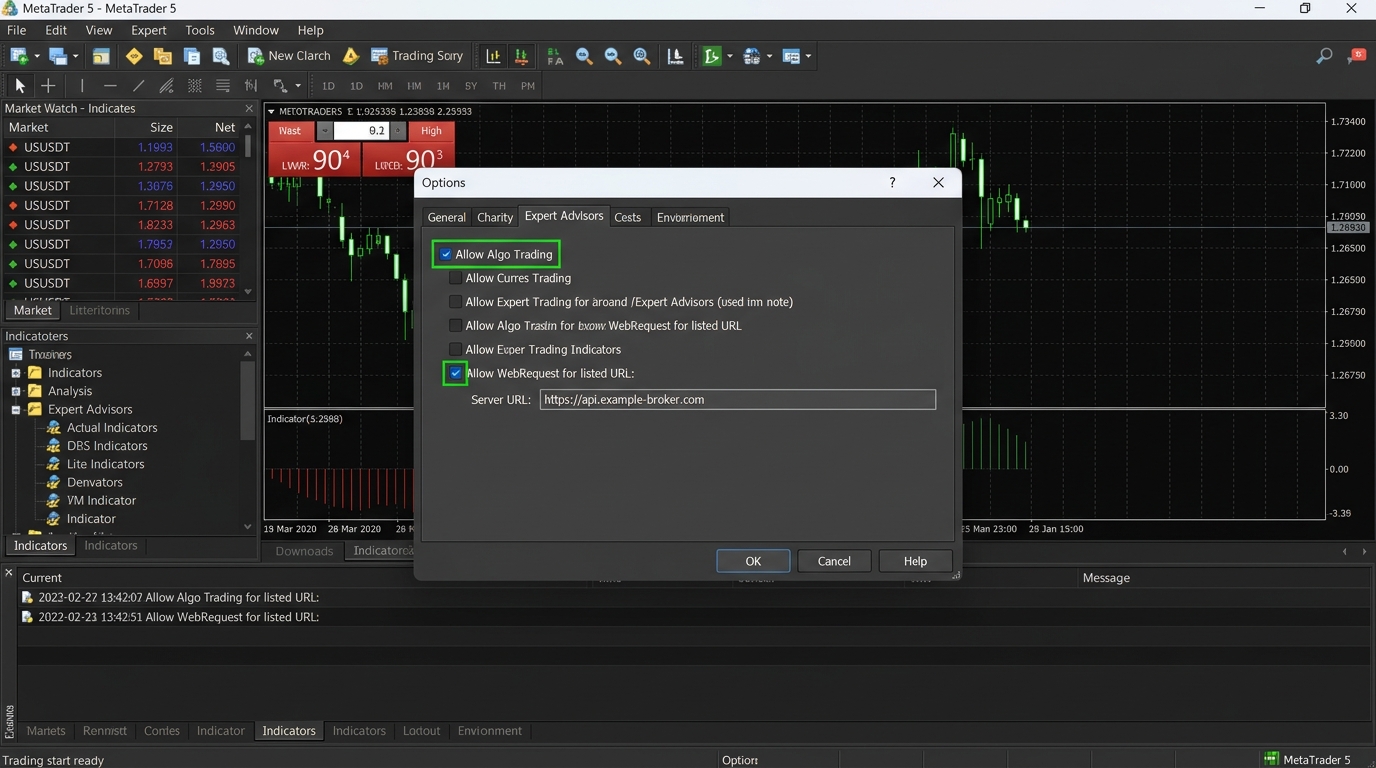Switch to Charity tab in Options

pos(495,217)
